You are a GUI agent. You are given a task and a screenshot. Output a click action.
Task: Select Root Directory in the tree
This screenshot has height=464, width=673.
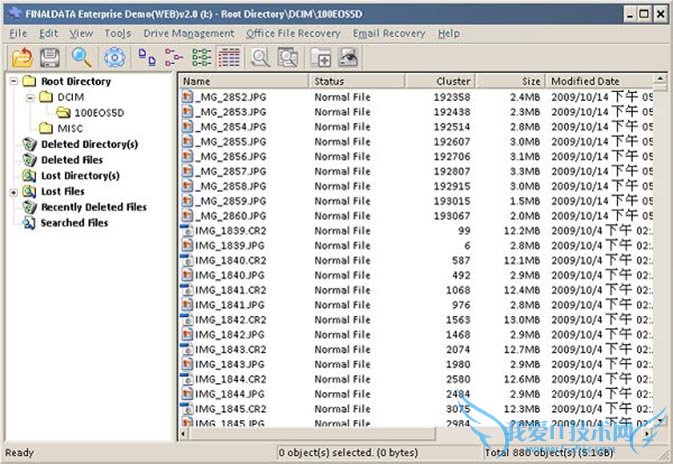coord(76,82)
